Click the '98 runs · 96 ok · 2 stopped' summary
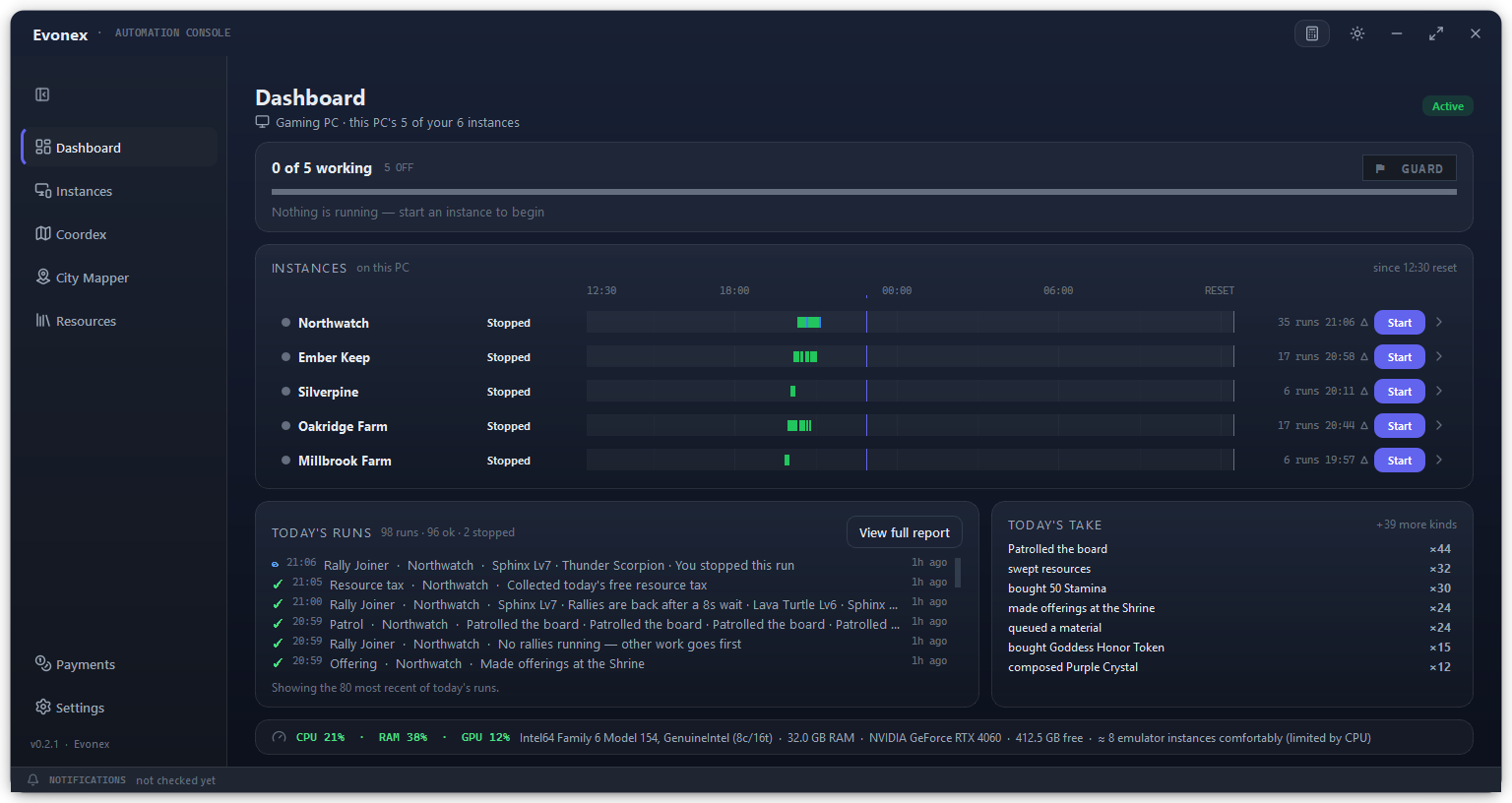The image size is (1512, 803). (448, 532)
